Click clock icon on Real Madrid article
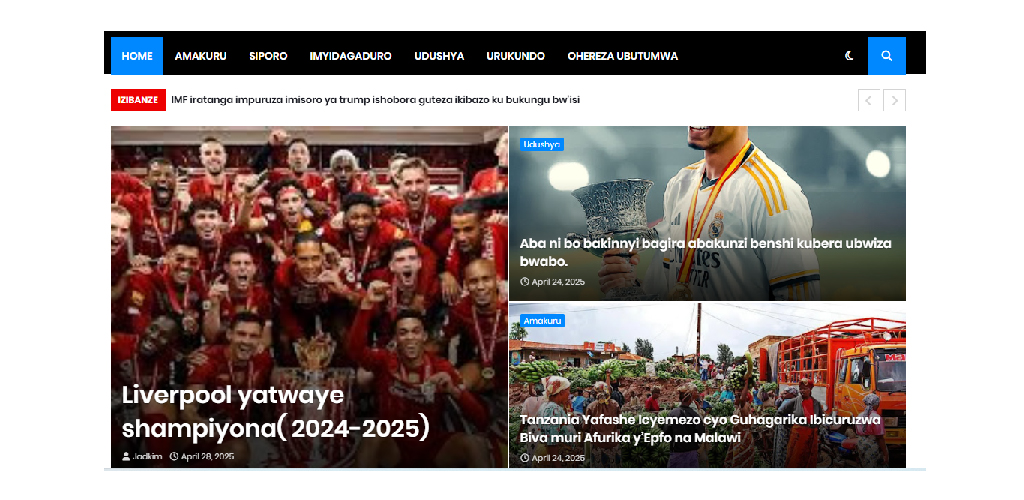This screenshot has width=1024, height=500. [x=524, y=282]
